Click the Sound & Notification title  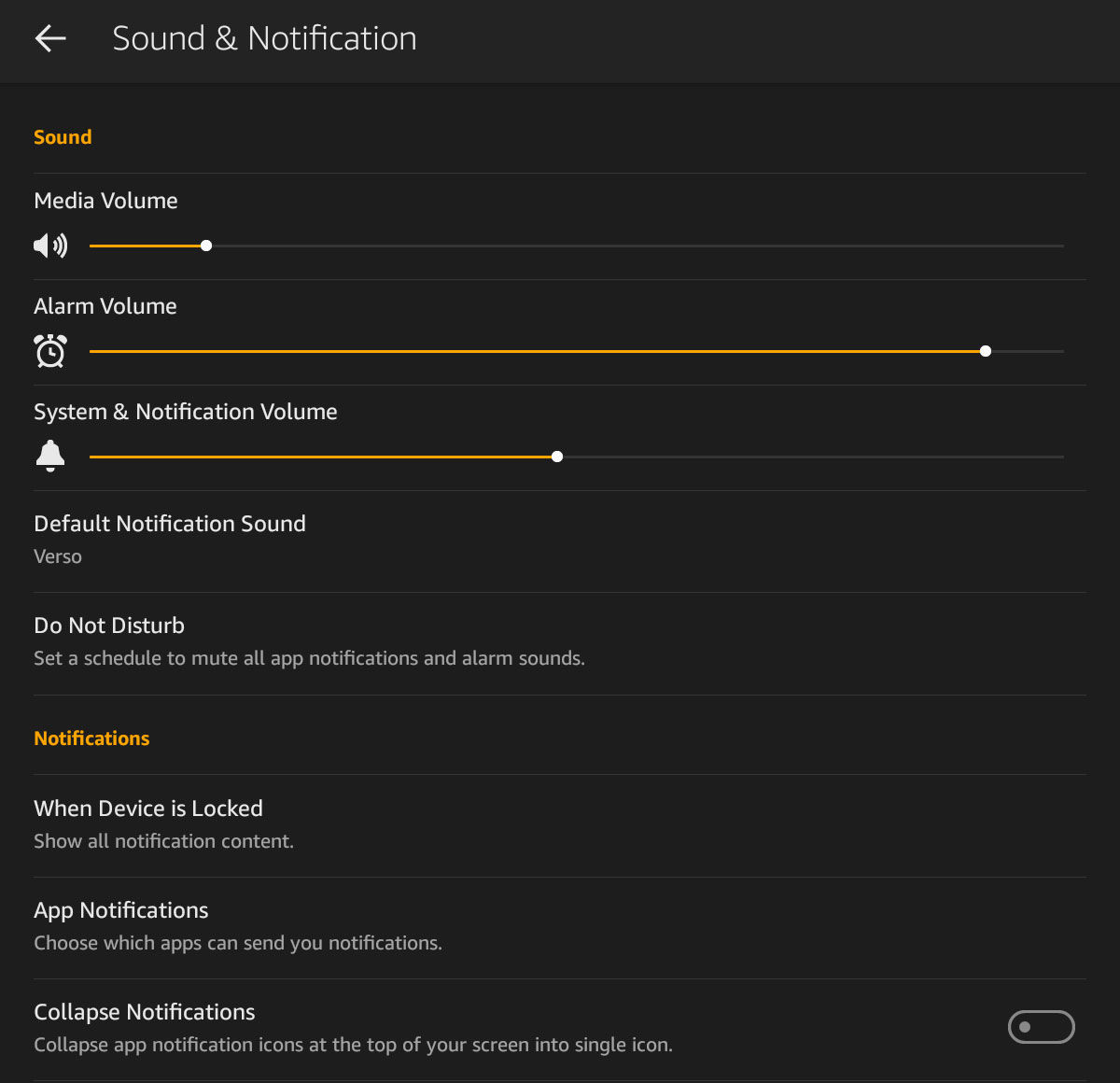point(264,38)
